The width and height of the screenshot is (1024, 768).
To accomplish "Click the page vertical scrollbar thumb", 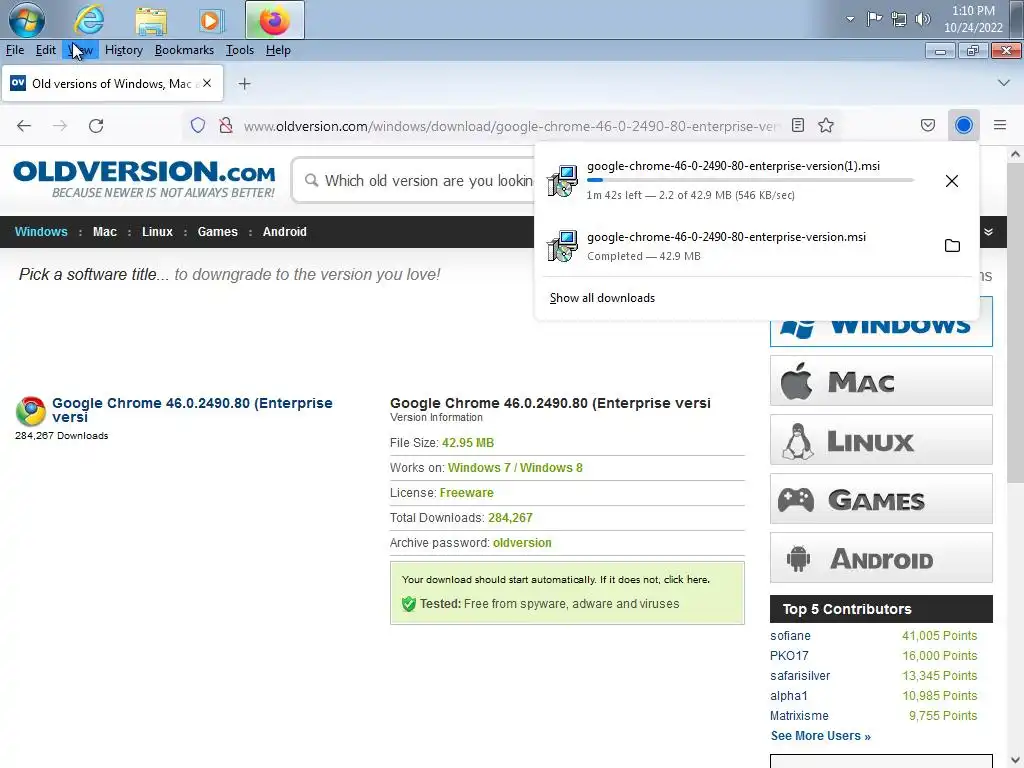I will pos(1015,323).
